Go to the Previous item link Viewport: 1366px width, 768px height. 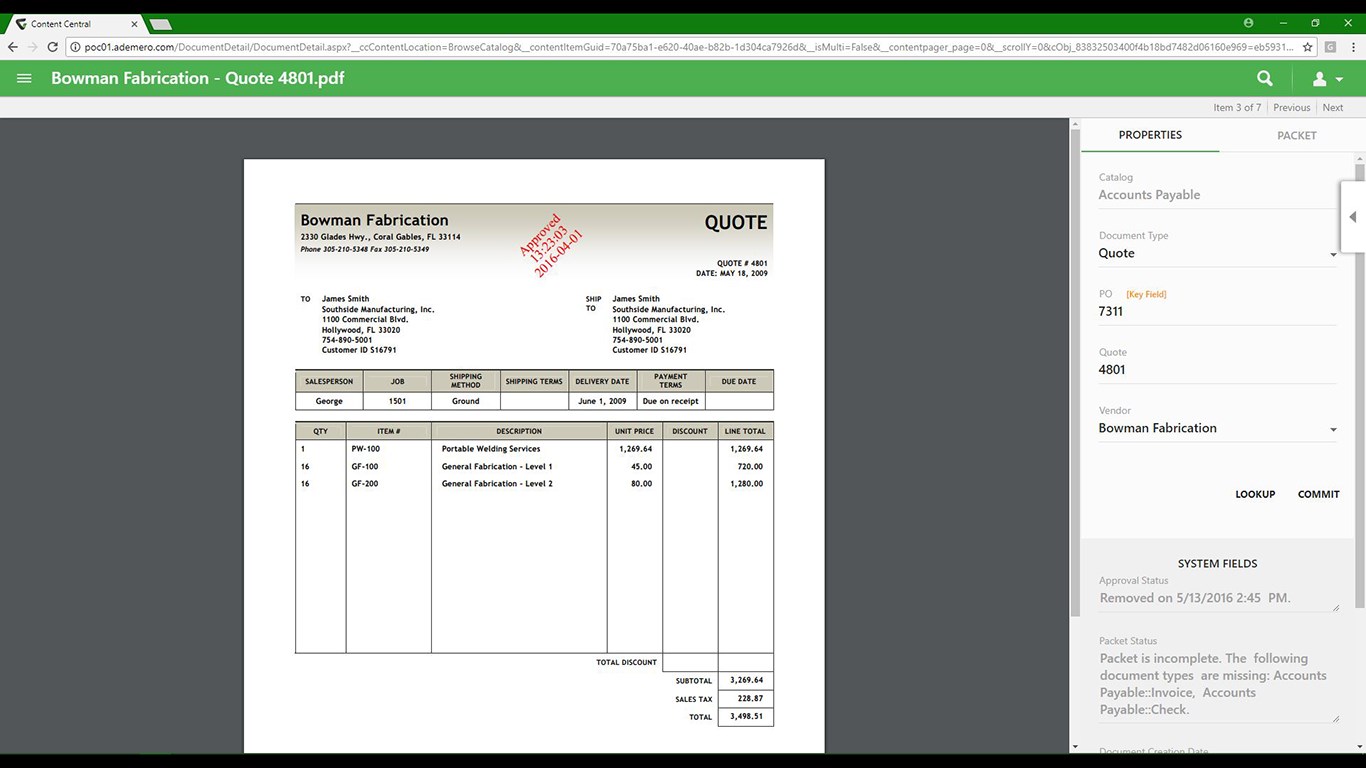1291,108
